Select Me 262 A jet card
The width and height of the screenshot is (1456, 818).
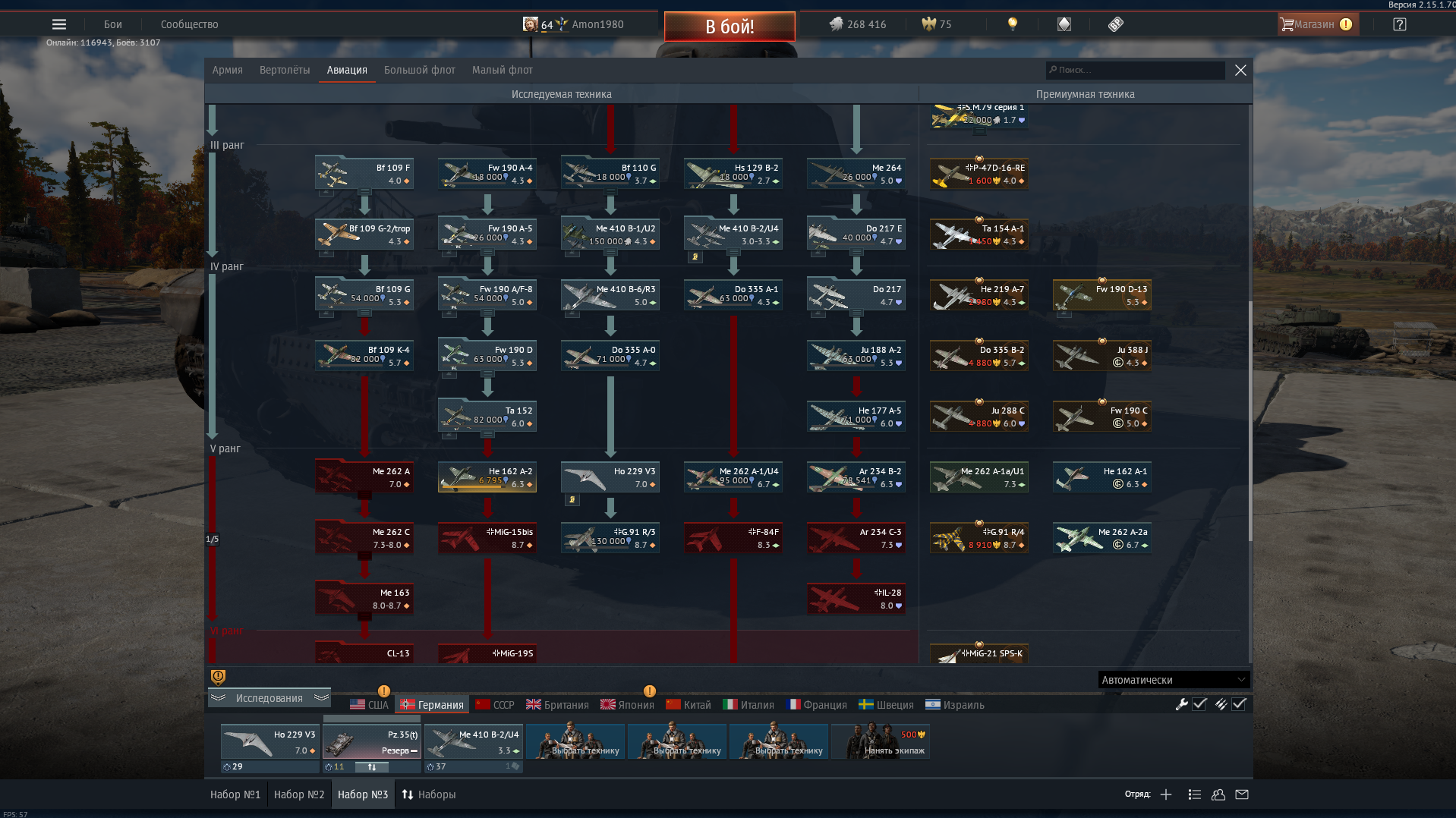(x=364, y=477)
